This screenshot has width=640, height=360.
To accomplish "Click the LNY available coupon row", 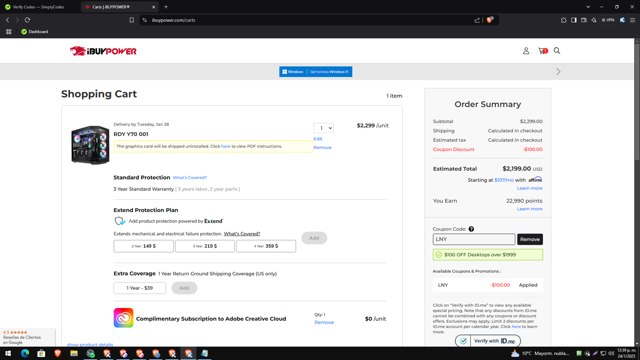I will point(488,285).
